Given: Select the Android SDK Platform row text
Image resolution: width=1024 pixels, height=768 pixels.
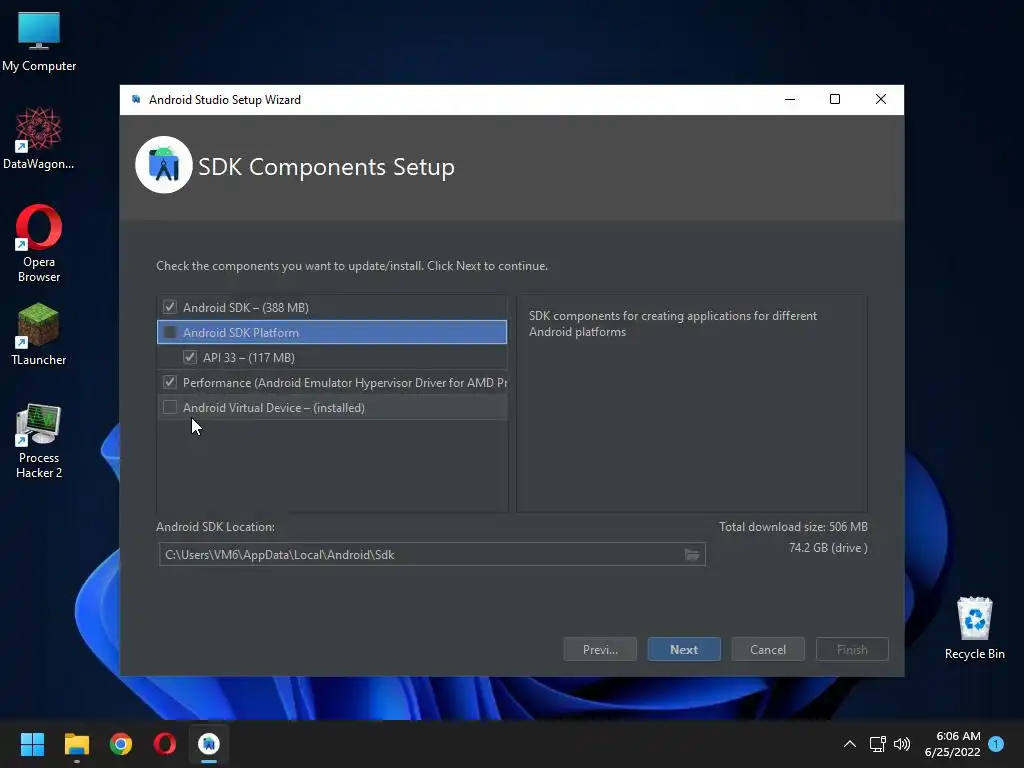Looking at the screenshot, I should [x=241, y=332].
